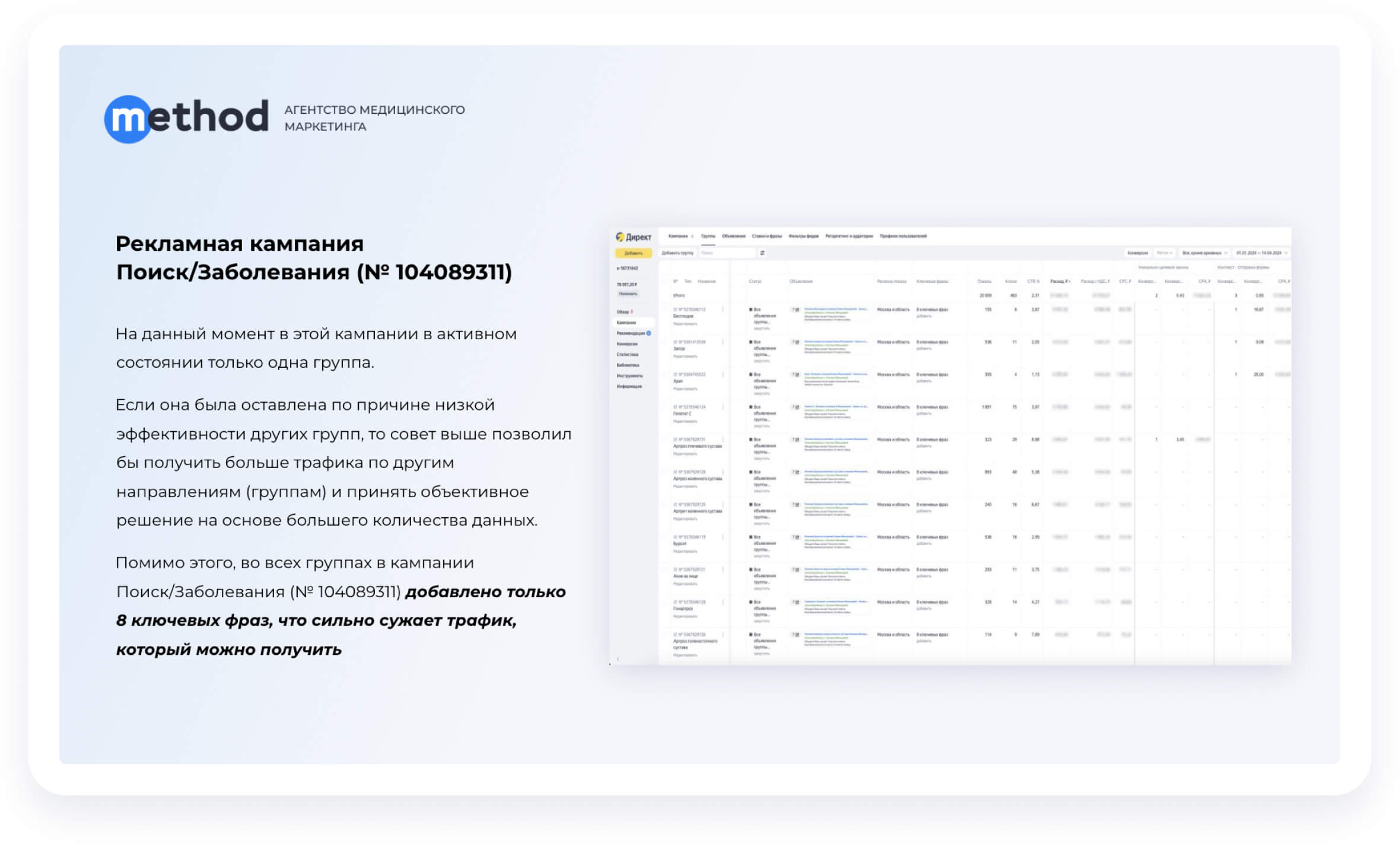The height and width of the screenshot is (860, 1400).
Task: Click the group name Артроз голеностопного сустава
Action: point(695,644)
